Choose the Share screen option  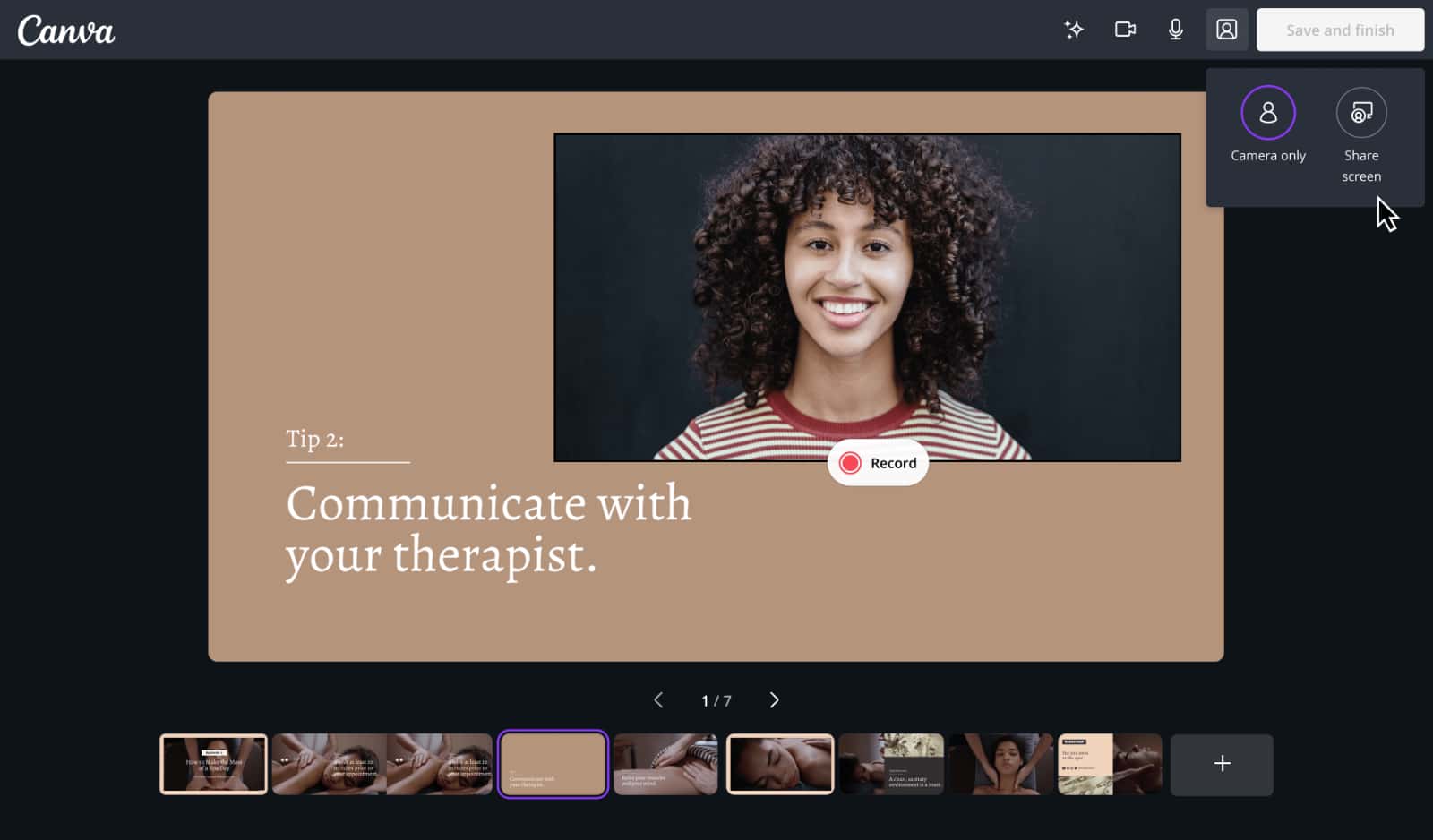(x=1360, y=113)
